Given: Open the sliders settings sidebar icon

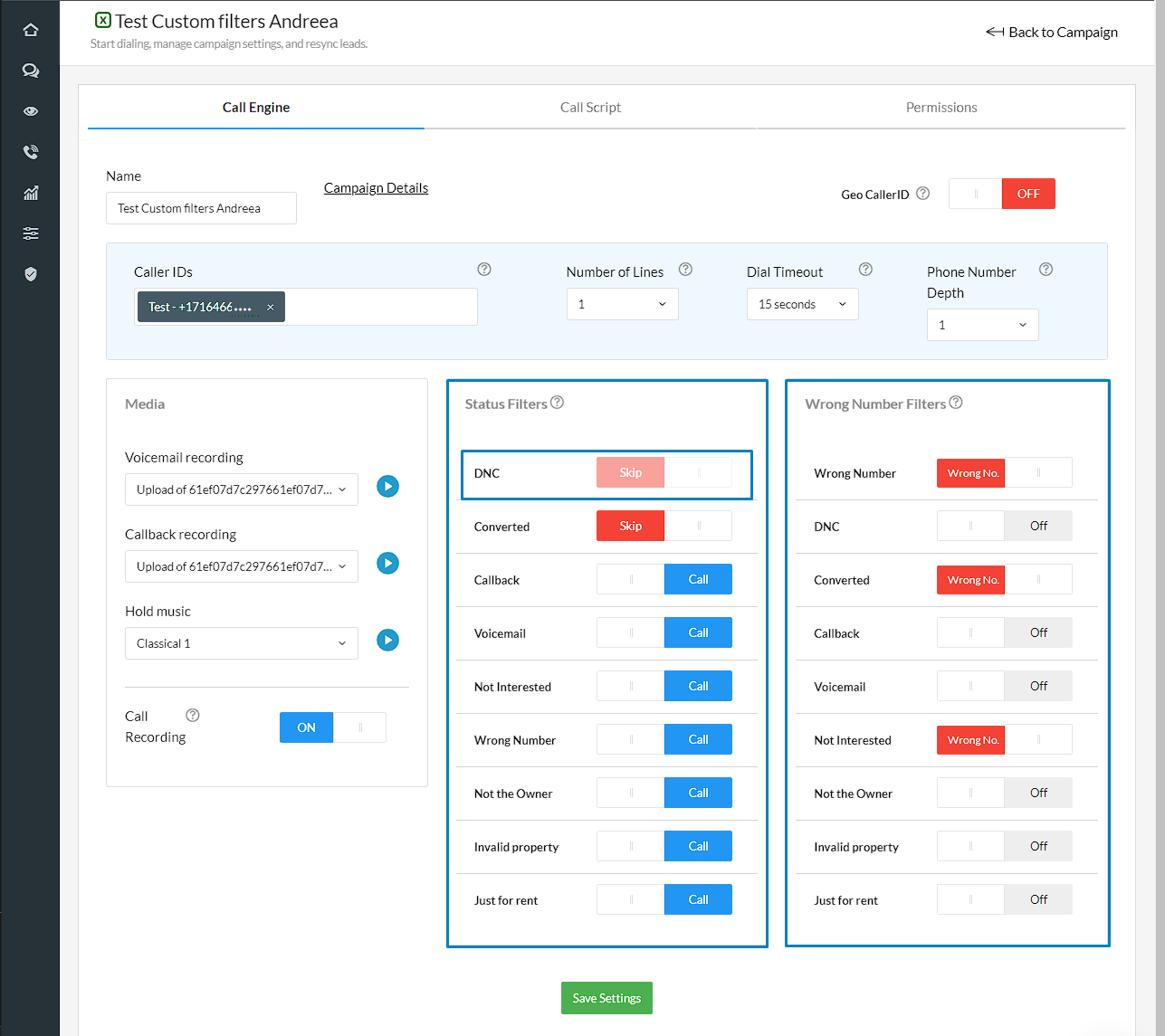Looking at the screenshot, I should (31, 233).
